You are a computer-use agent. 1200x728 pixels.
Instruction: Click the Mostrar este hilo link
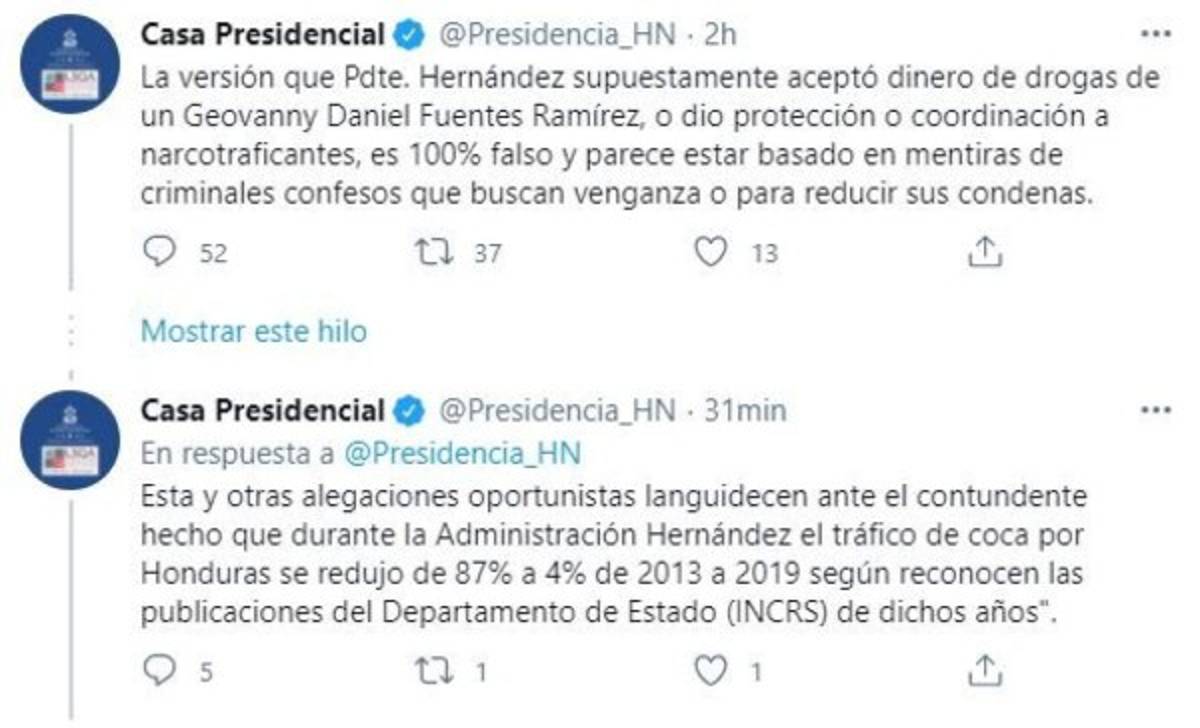point(254,330)
